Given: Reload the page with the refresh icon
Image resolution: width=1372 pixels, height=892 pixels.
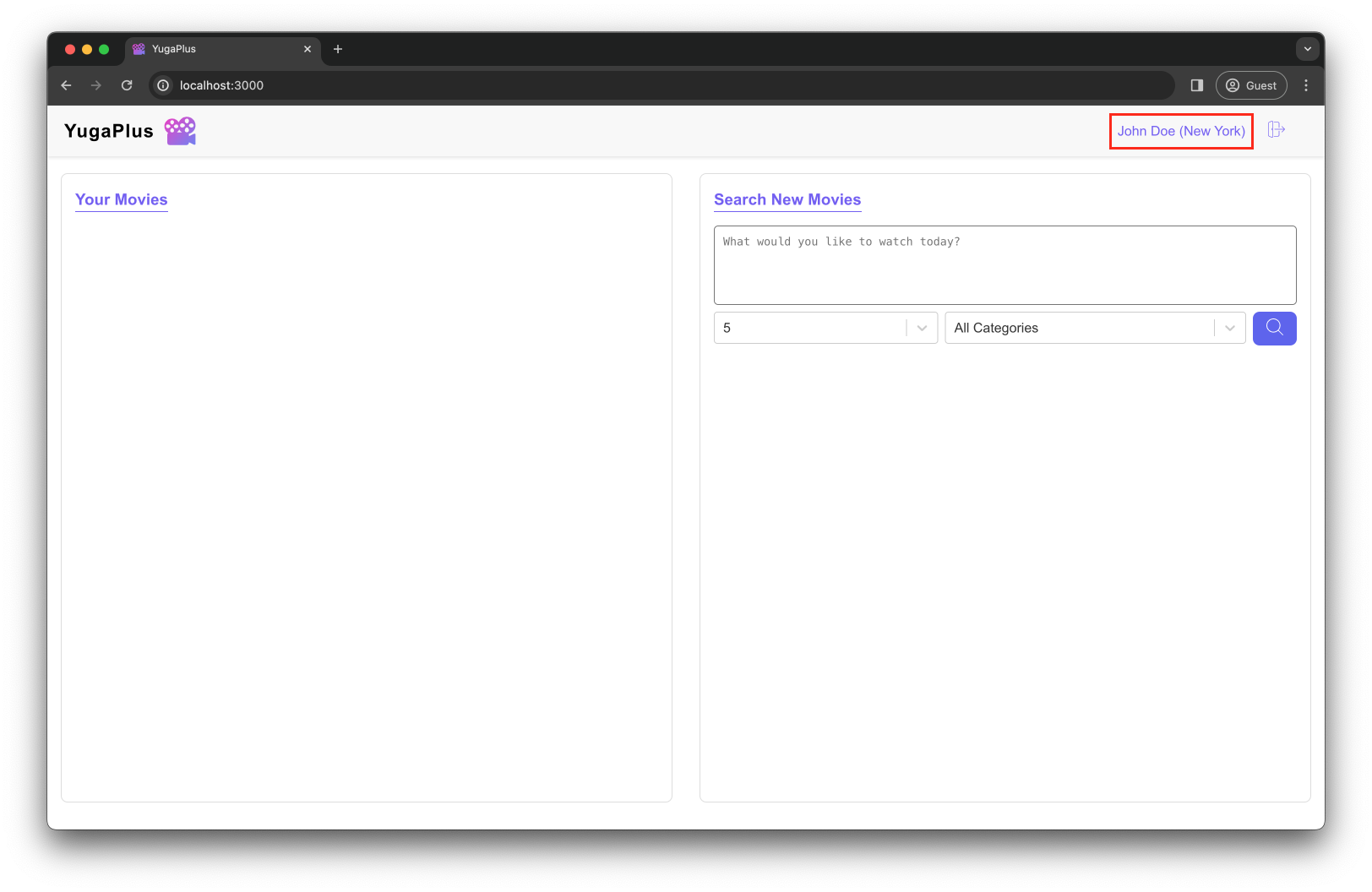Looking at the screenshot, I should (x=127, y=85).
